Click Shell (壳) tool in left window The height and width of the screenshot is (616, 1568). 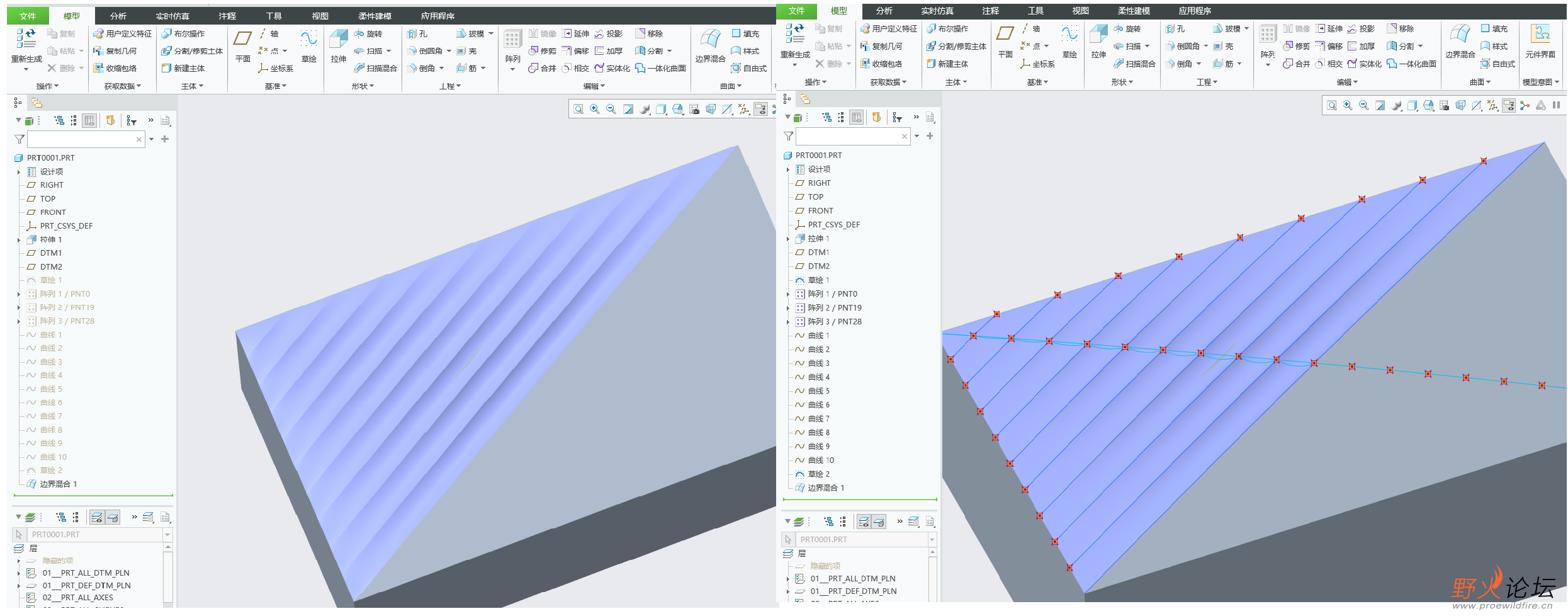pyautogui.click(x=466, y=51)
